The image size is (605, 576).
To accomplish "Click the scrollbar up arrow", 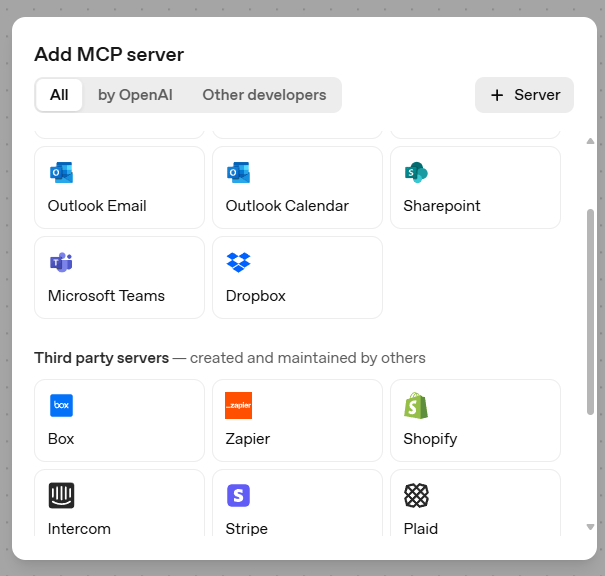I will tap(590, 141).
